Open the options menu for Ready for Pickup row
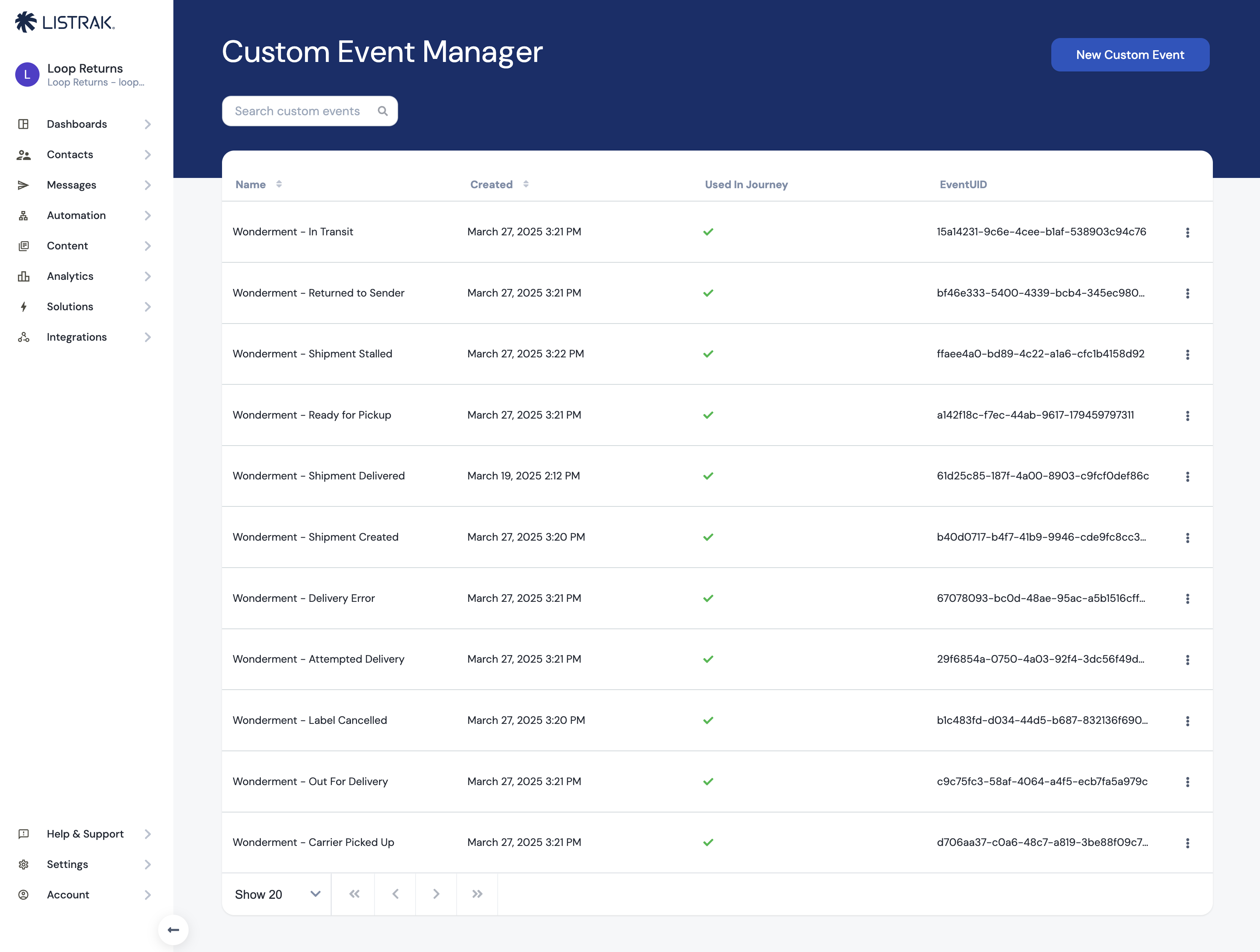The image size is (1260, 952). coord(1188,416)
